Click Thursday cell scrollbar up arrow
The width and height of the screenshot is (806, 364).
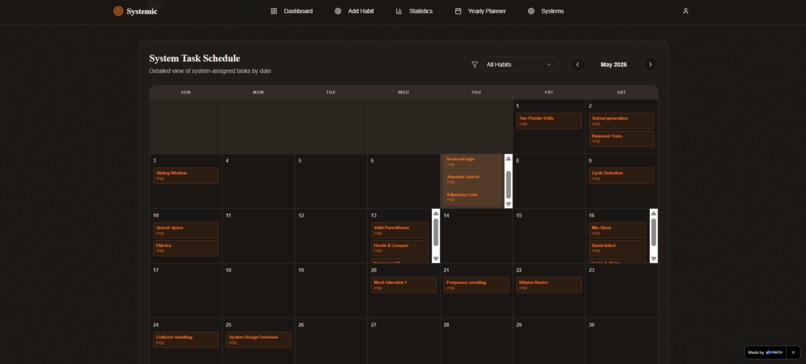(x=508, y=158)
